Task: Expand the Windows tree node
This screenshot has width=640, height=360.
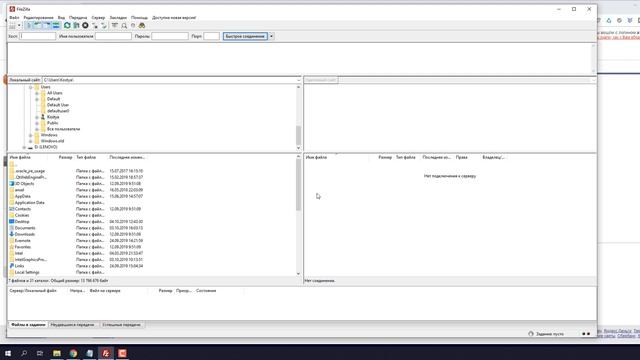Action: click(31, 135)
